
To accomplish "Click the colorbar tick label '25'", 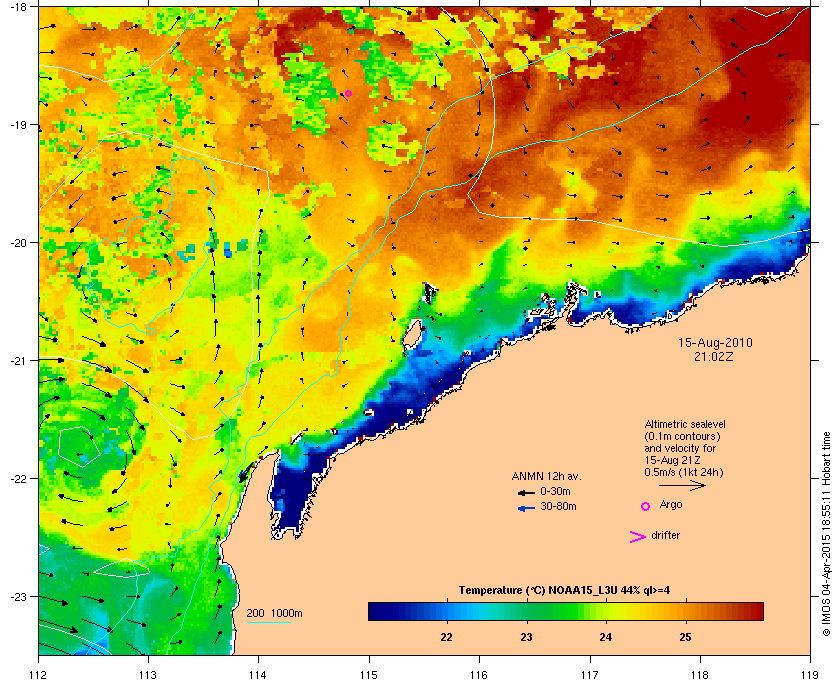I will pos(685,637).
